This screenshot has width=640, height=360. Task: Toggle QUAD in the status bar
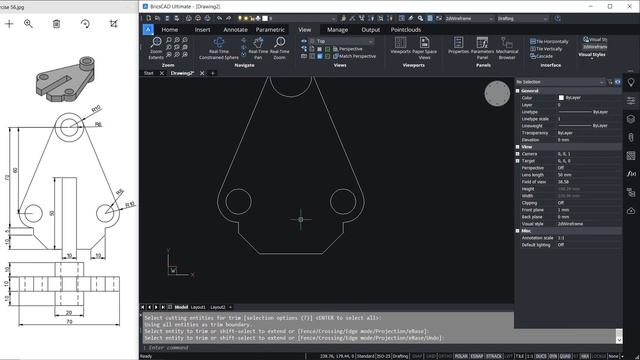coord(565,356)
